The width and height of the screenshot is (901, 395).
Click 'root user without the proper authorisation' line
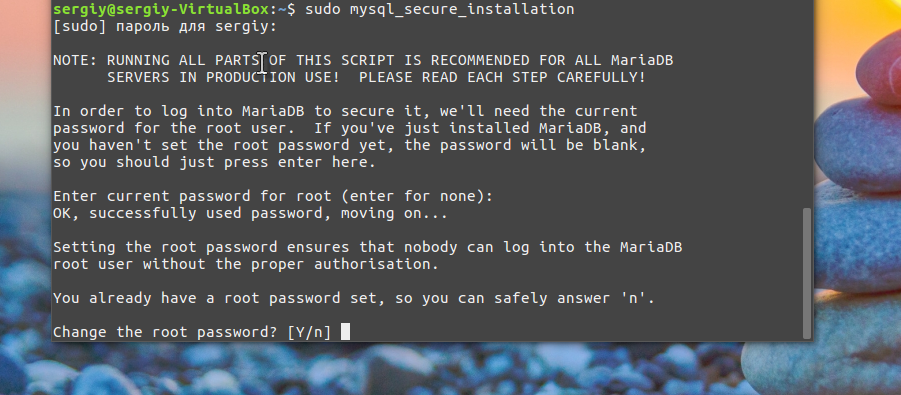point(246,264)
